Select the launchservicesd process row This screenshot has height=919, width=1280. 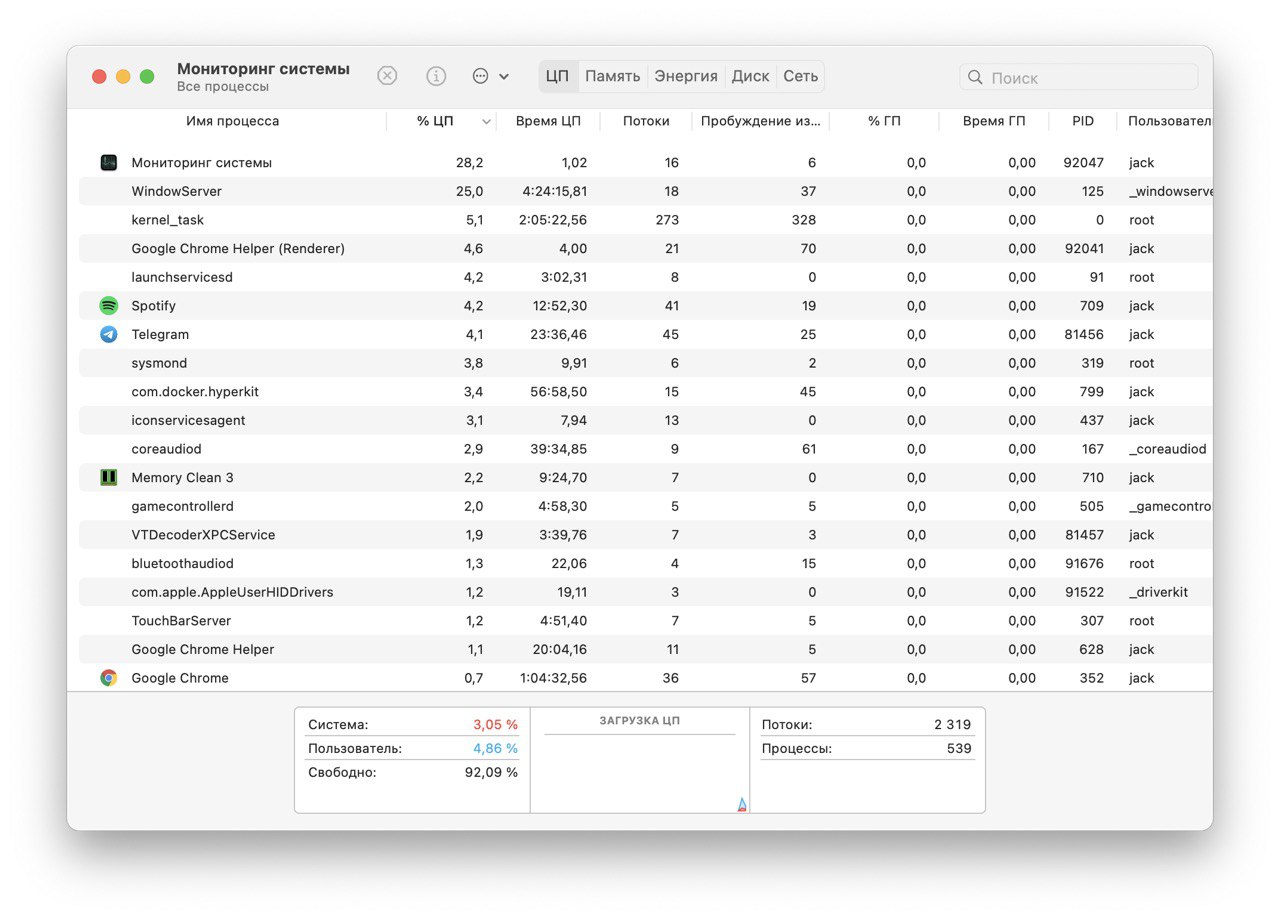click(646, 277)
